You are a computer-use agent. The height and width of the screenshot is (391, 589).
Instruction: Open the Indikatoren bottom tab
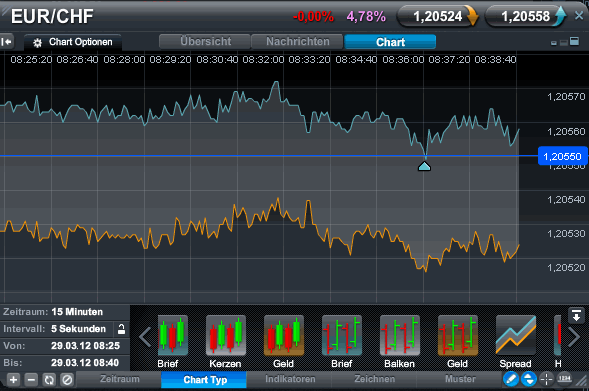point(290,379)
